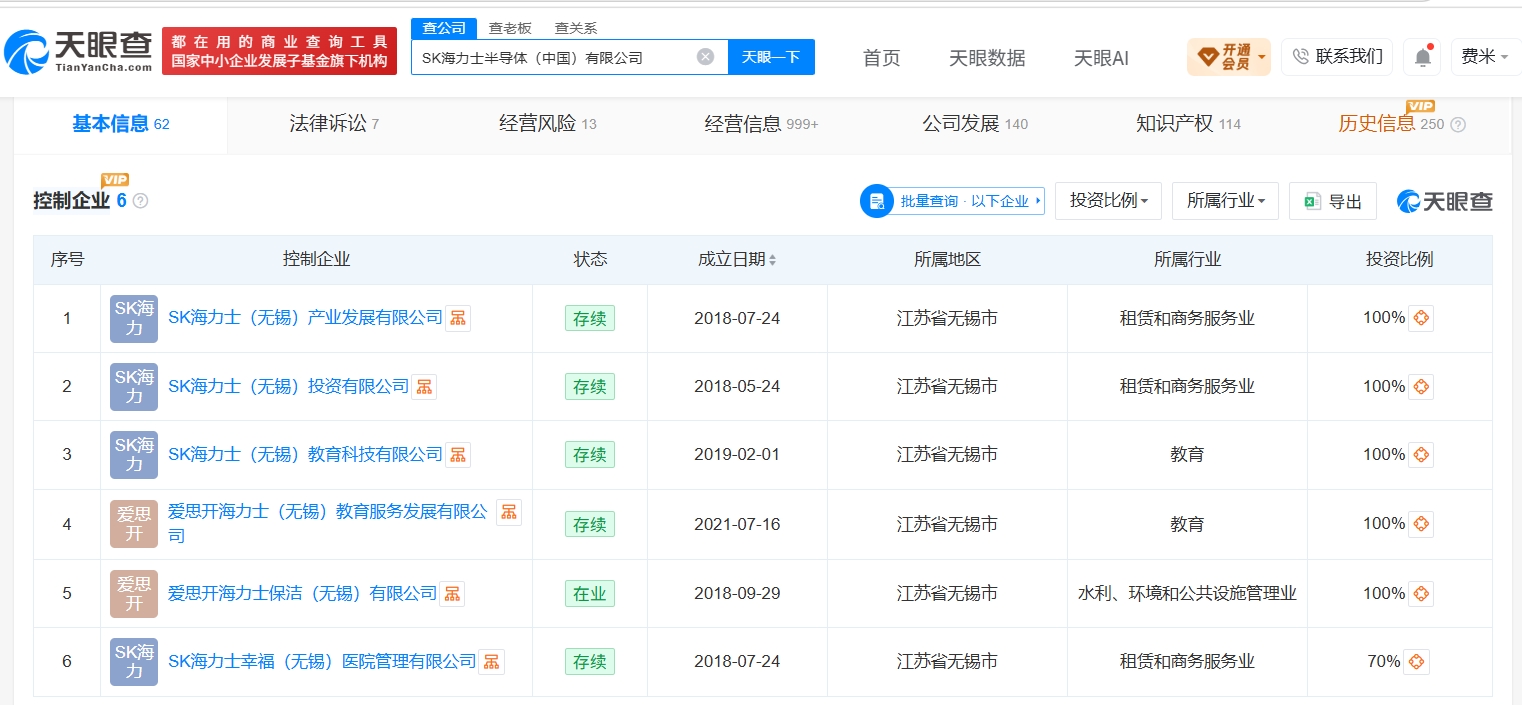Switch to 经营信息 tab
The height and width of the screenshot is (705, 1522).
tap(761, 124)
